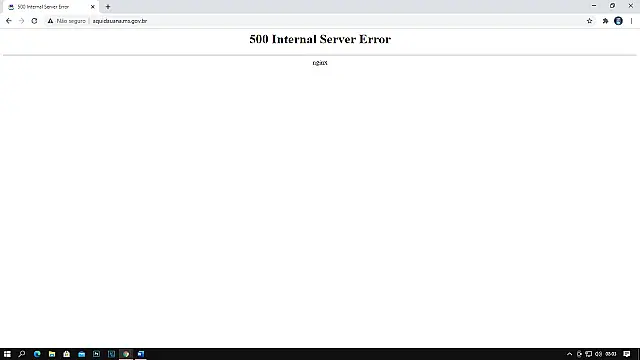This screenshot has height=360, width=640.
Task: Open a new tab with the plus button
Action: point(108,7)
